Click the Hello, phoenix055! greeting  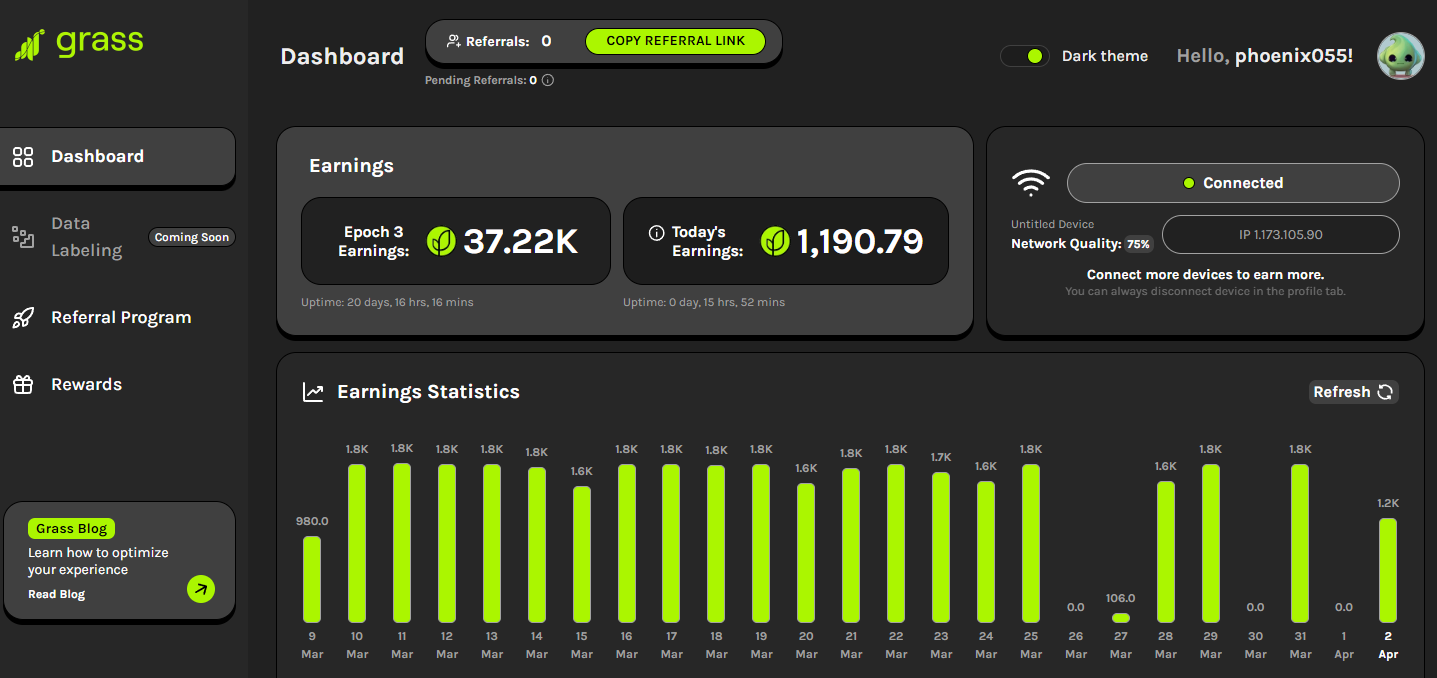click(1265, 56)
